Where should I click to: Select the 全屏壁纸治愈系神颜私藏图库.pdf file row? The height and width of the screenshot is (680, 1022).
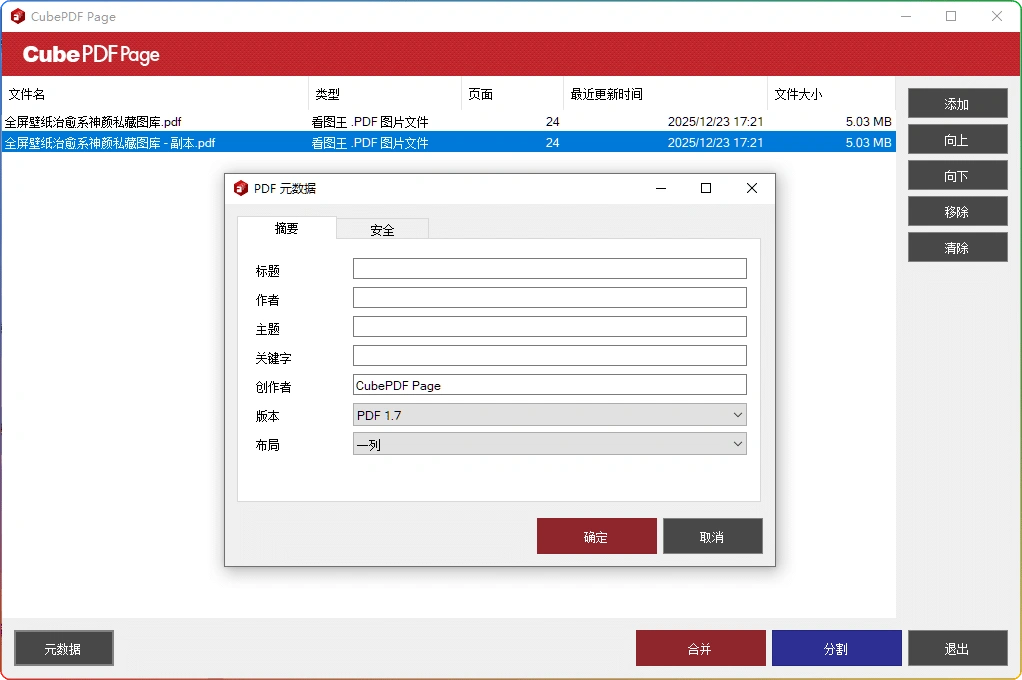point(150,121)
